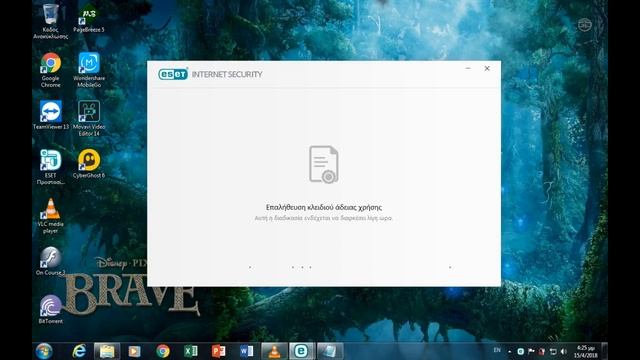
Task: Click the network tray icon
Action: (553, 351)
